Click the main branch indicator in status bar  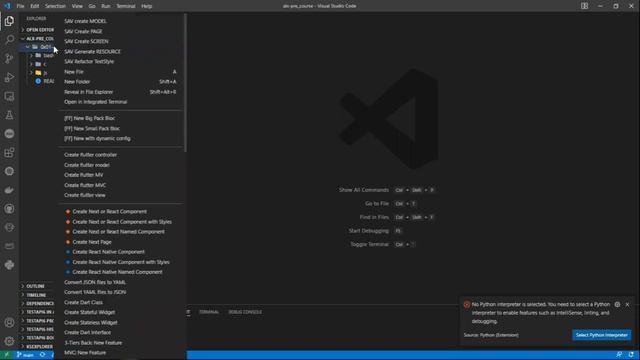coord(25,355)
